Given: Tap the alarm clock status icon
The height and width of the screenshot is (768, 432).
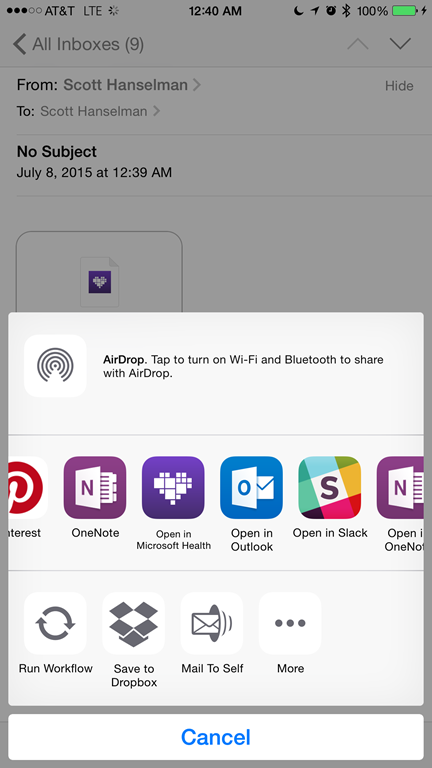Looking at the screenshot, I should (x=331, y=10).
